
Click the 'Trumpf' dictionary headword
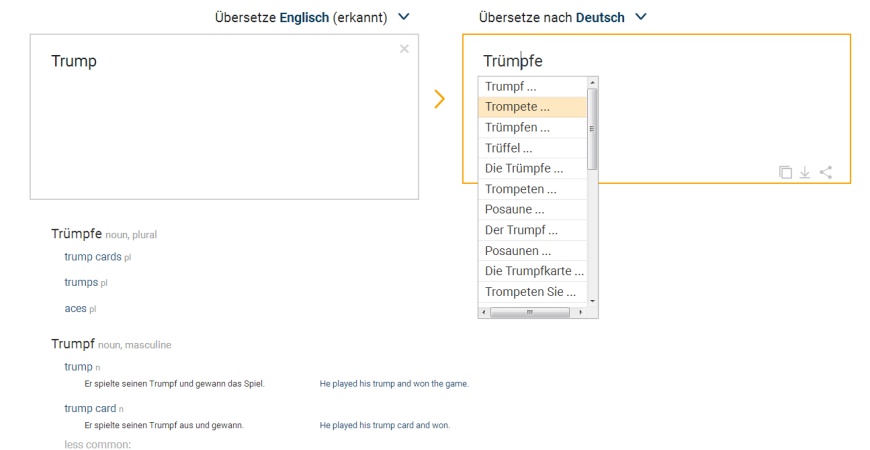pos(73,343)
